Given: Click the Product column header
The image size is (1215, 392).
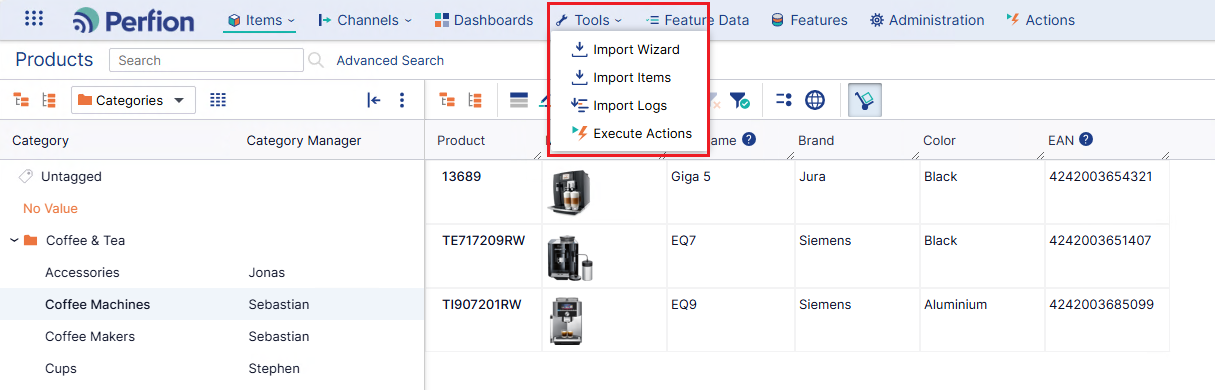Looking at the screenshot, I should 461,141.
